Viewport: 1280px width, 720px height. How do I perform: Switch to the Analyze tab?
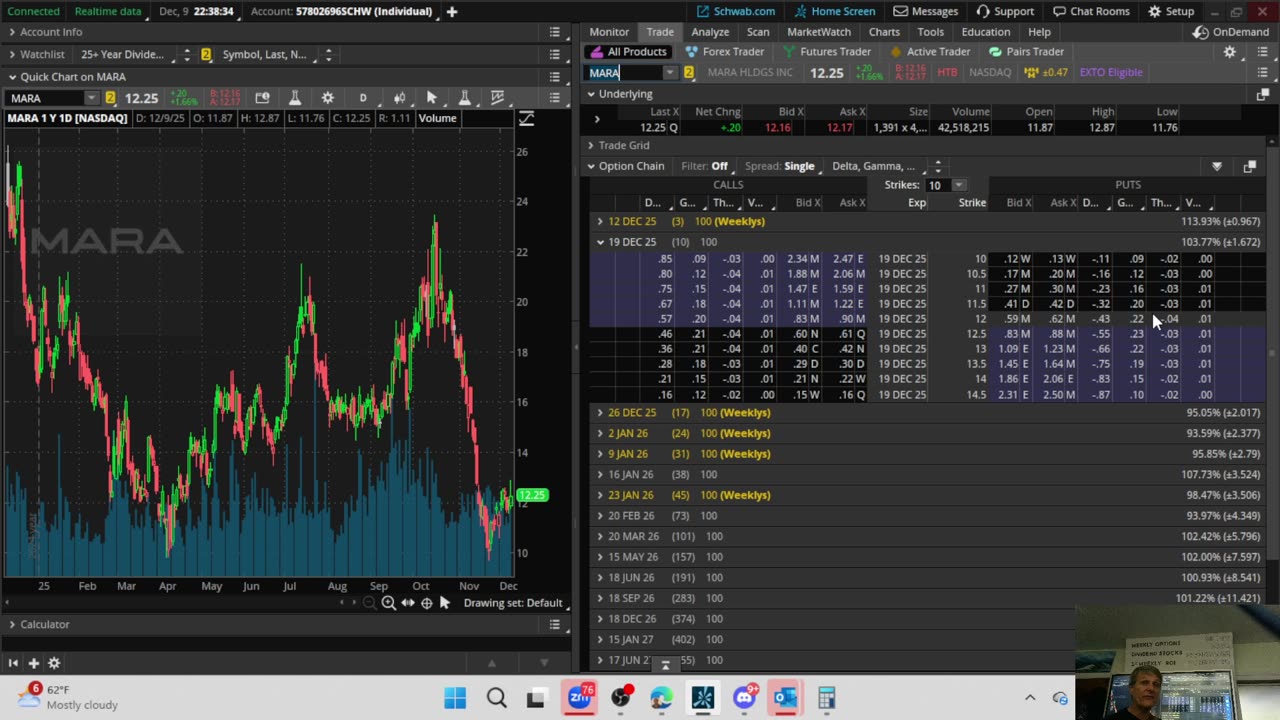[x=710, y=32]
